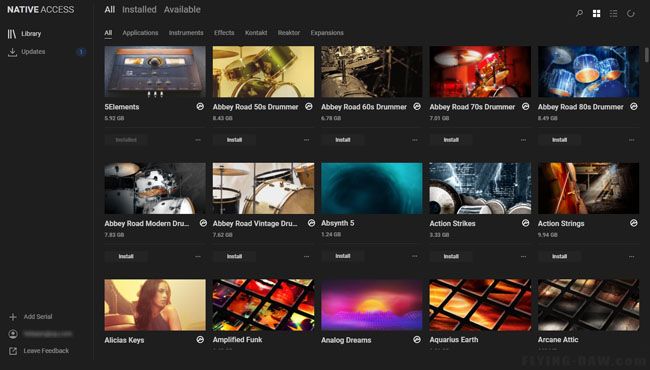Click the Add Serial link
The image size is (650, 370).
click(x=38, y=317)
